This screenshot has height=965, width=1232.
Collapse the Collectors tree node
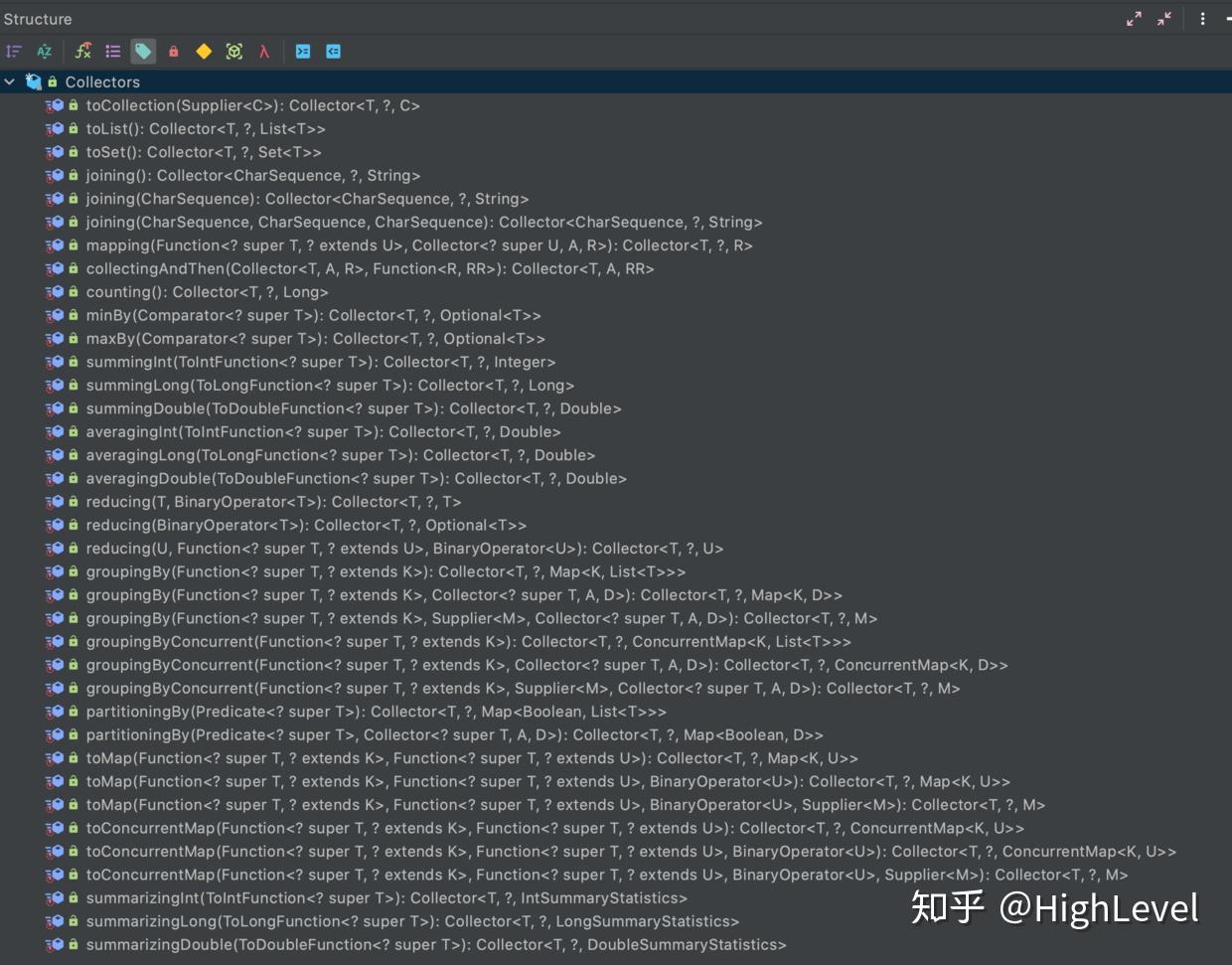tap(10, 81)
